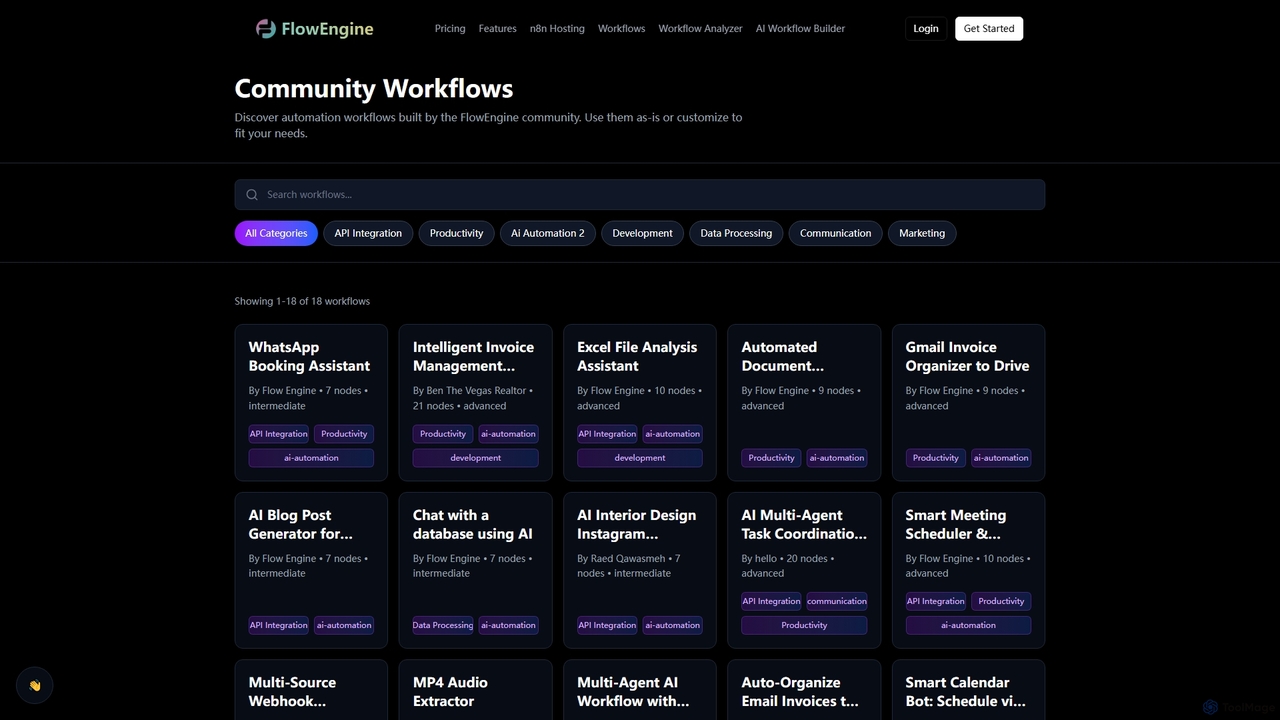Open the Workflows nav item
This screenshot has width=1280, height=720.
pos(621,28)
